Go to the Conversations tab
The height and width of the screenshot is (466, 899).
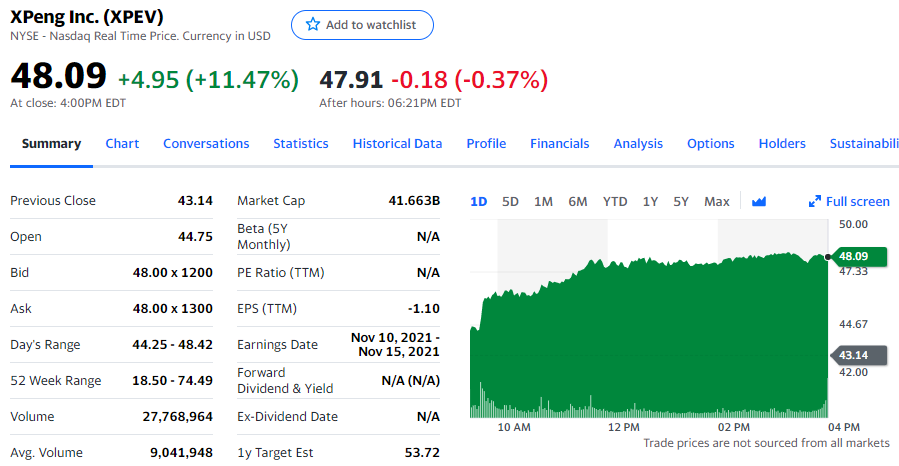pyautogui.click(x=206, y=143)
